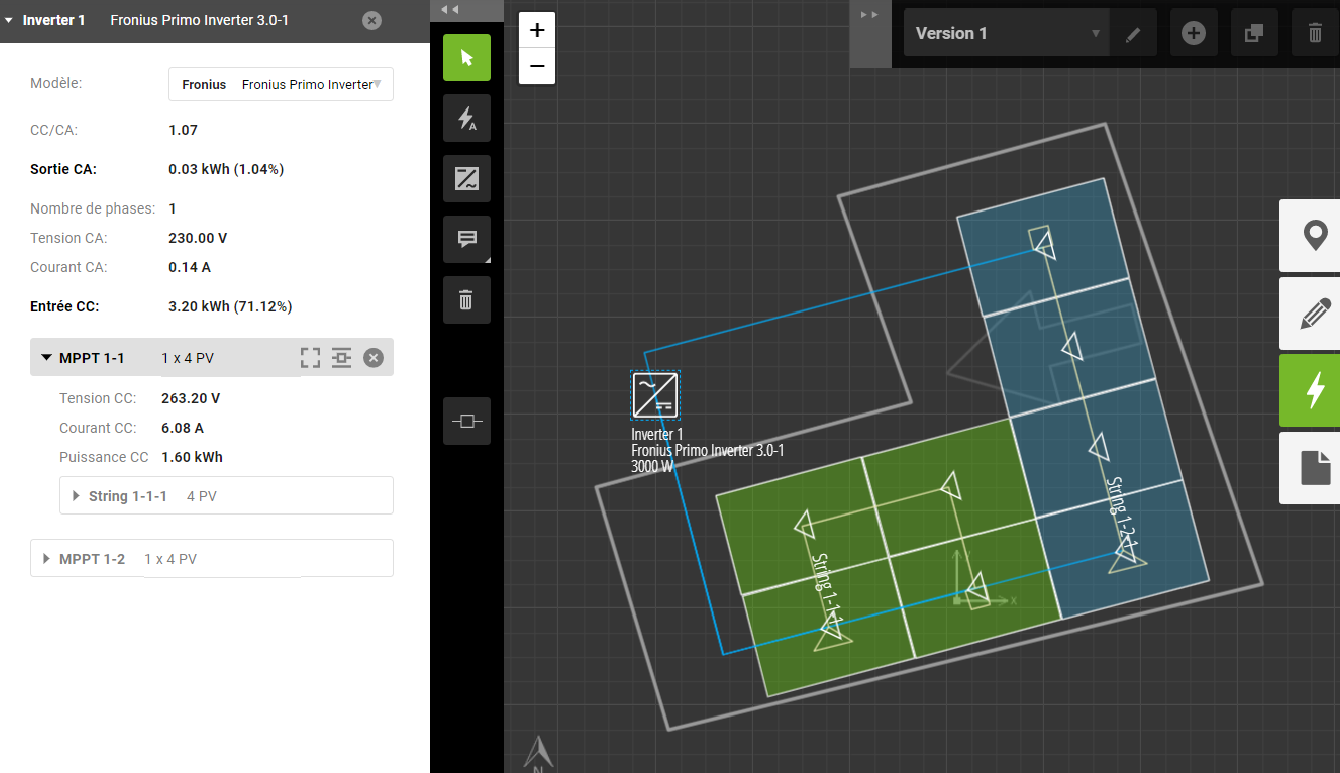Select the component connector tool
This screenshot has width=1340, height=773.
click(467, 421)
